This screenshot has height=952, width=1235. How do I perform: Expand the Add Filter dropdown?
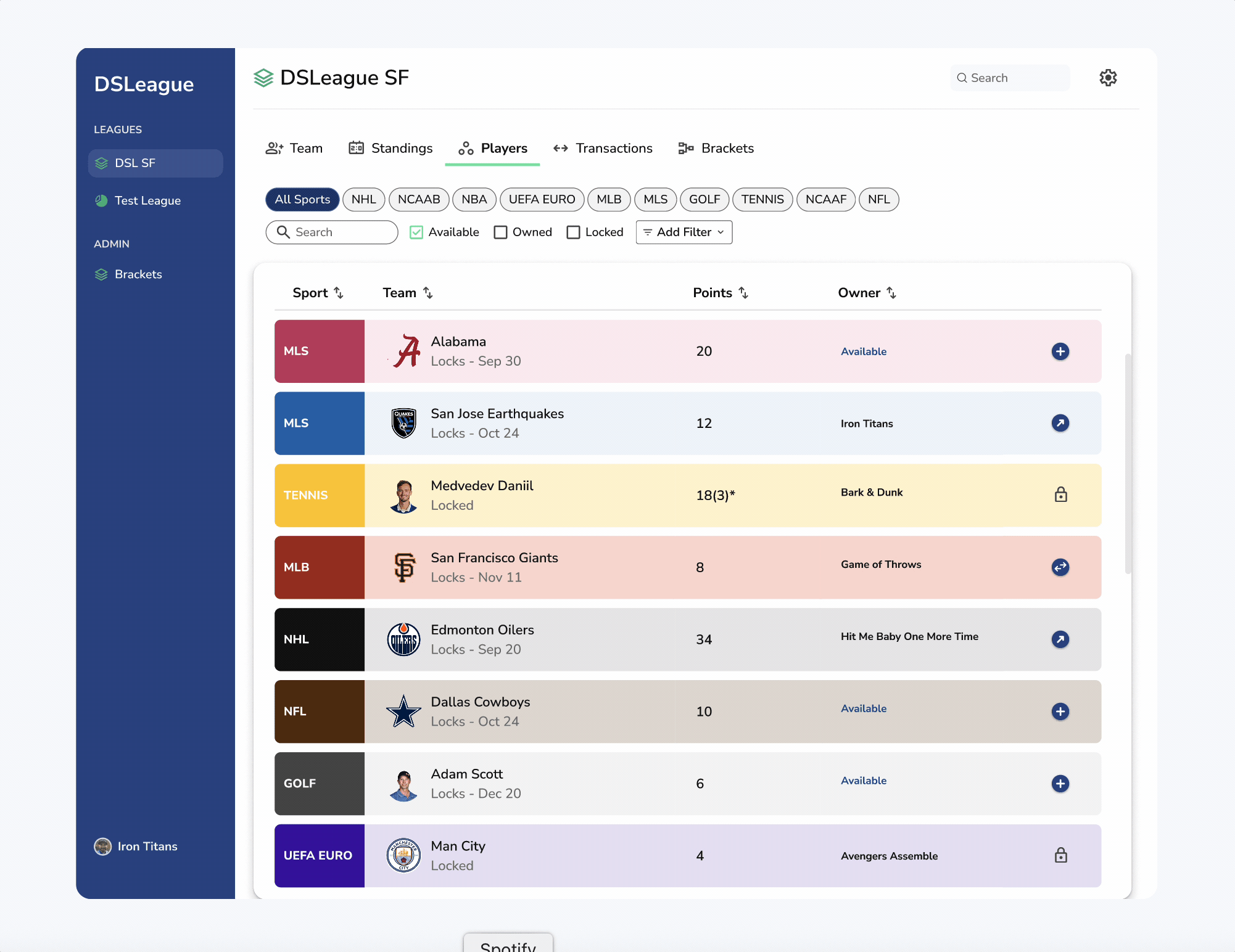(684, 232)
